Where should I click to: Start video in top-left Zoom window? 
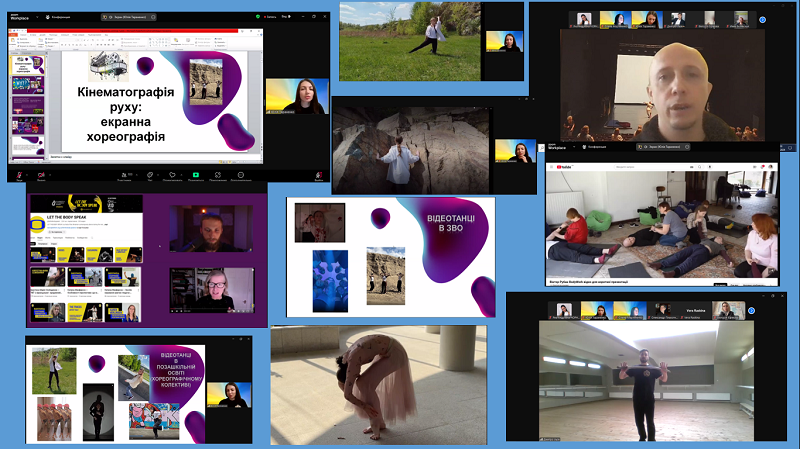41,176
